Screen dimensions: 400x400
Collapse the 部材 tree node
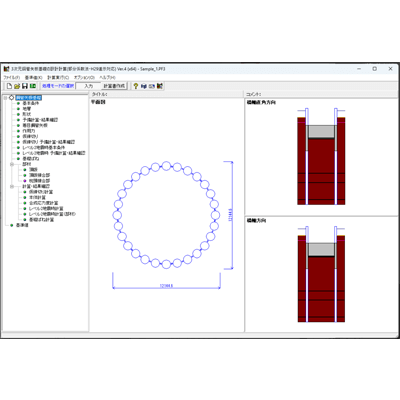[x=12, y=164]
